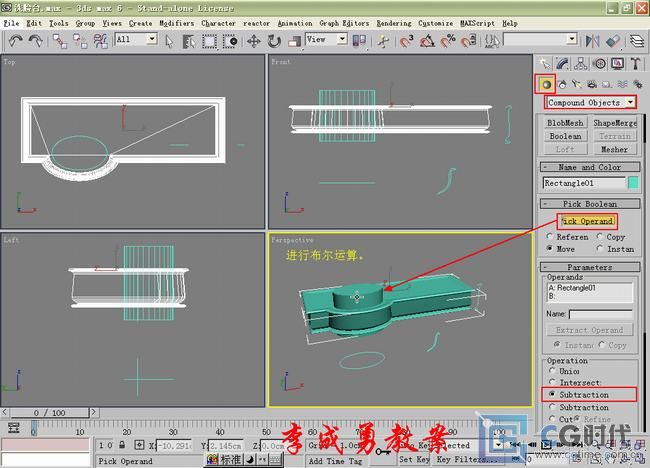Choose the Intersection operation radio
Image resolution: width=650 pixels, height=468 pixels.
(x=552, y=382)
